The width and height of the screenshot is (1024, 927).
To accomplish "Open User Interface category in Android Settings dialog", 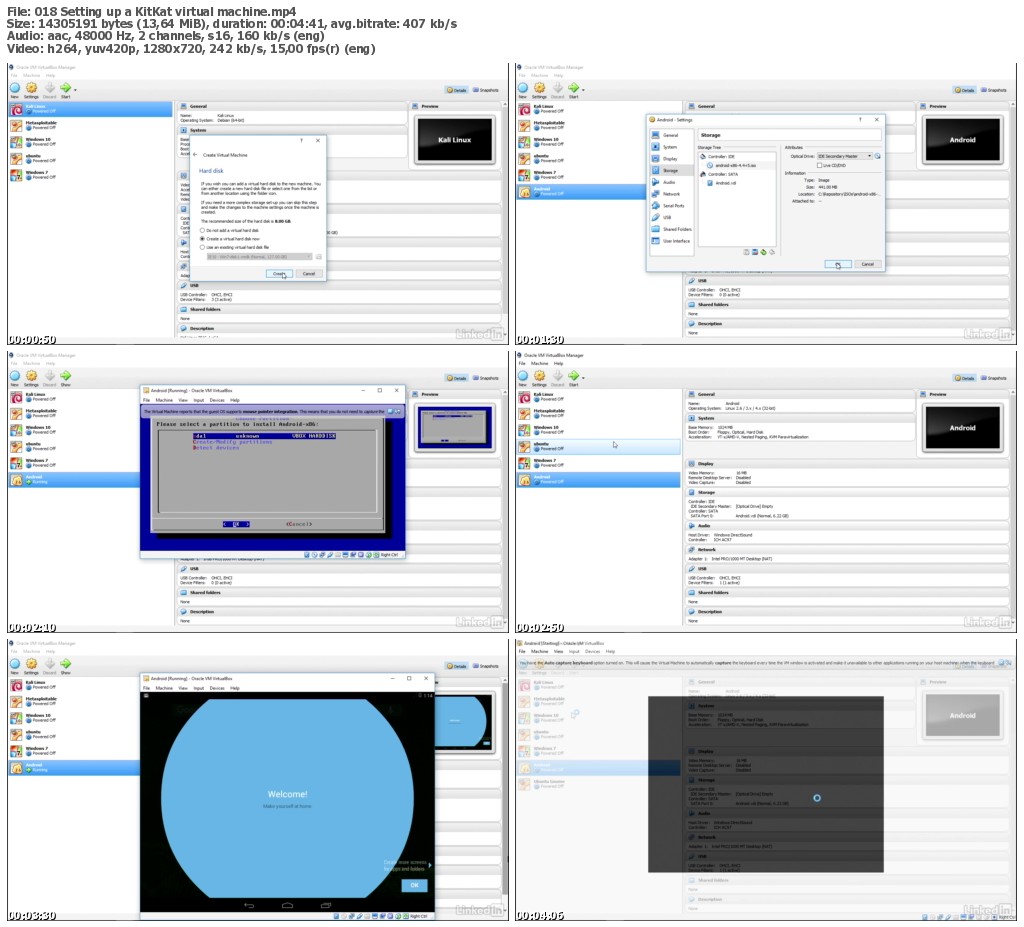I will coord(671,241).
